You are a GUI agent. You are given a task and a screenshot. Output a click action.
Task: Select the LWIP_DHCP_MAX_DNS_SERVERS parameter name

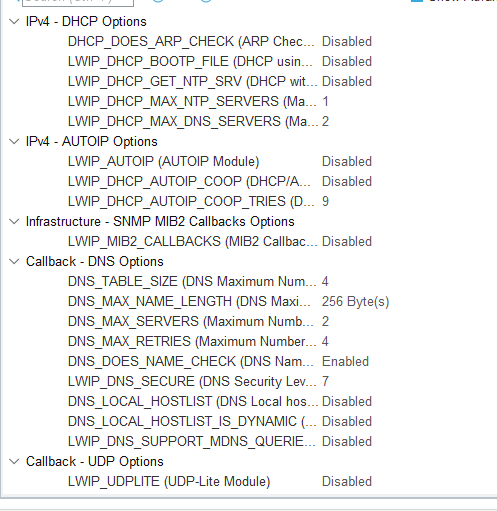193,122
